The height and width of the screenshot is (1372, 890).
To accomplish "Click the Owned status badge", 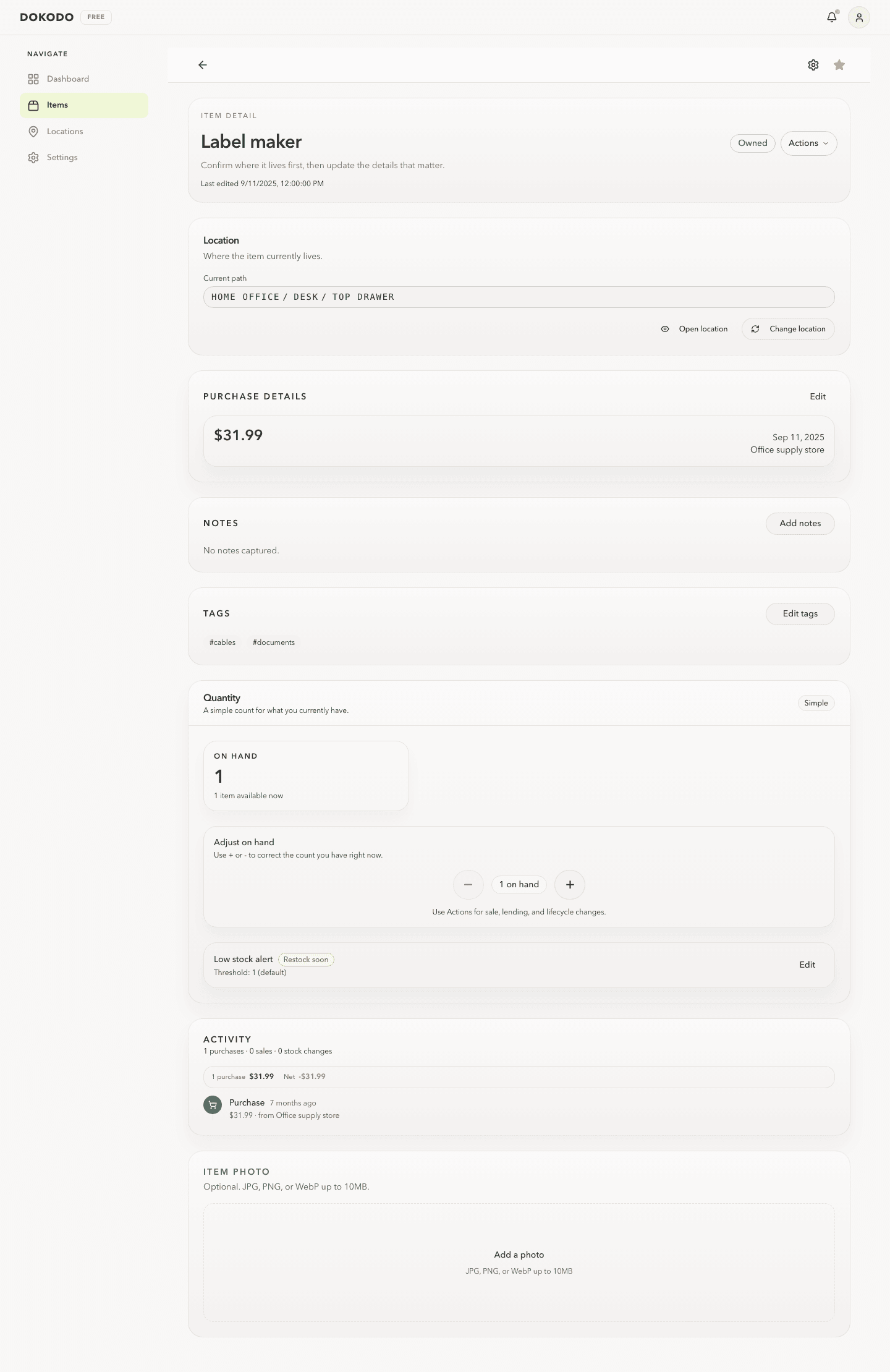I will (x=753, y=143).
